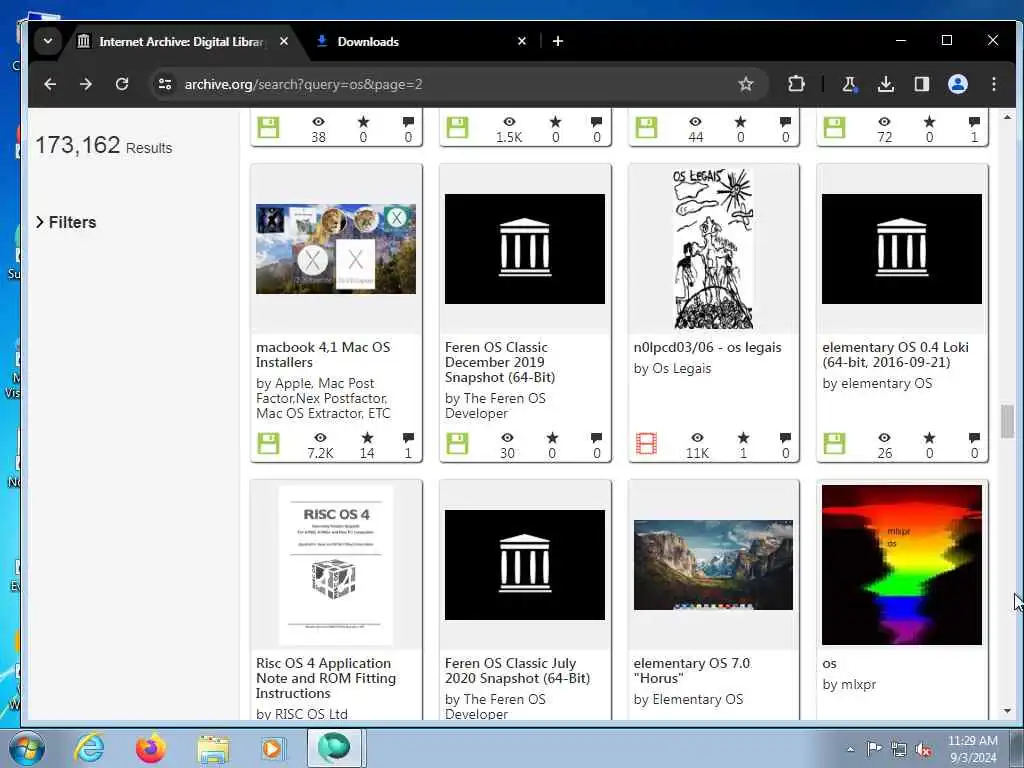This screenshot has width=1024, height=768.
Task: Click views eye on os legais card
Action: click(x=697, y=438)
